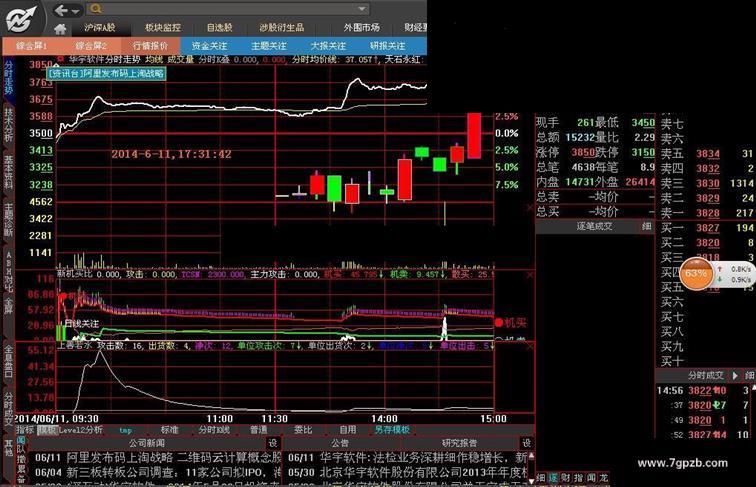The image size is (756, 487).
Task: Select the 主题诊断 vertical side tab
Action: [x=9, y=219]
